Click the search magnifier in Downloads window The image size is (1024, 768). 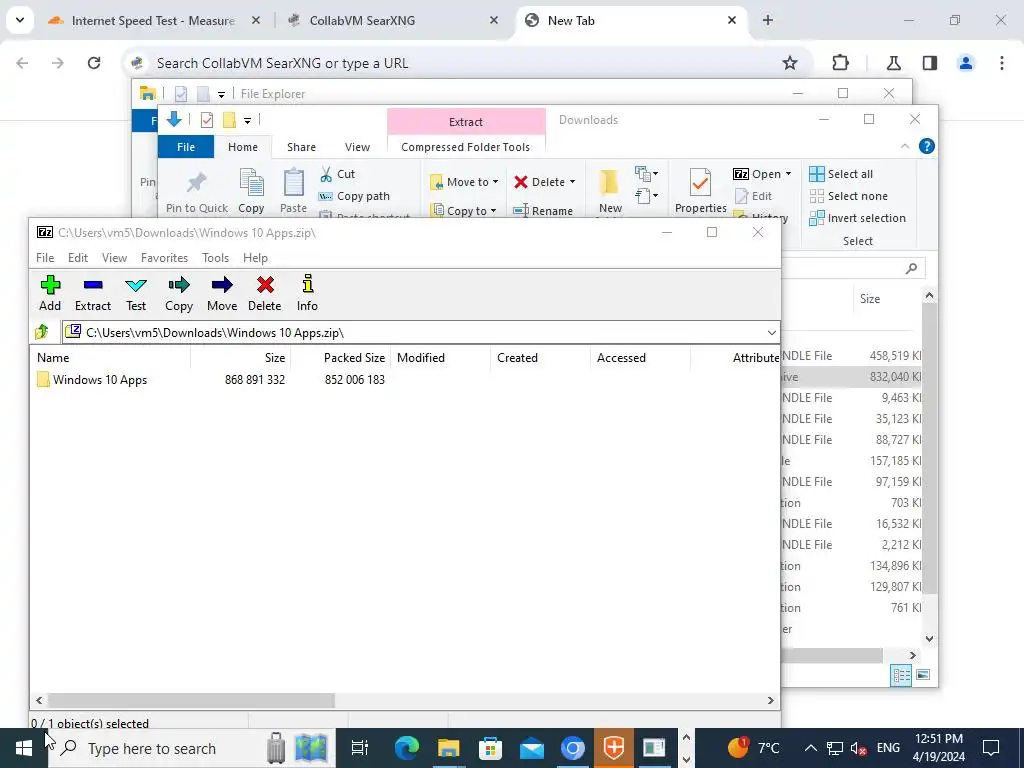pos(911,268)
